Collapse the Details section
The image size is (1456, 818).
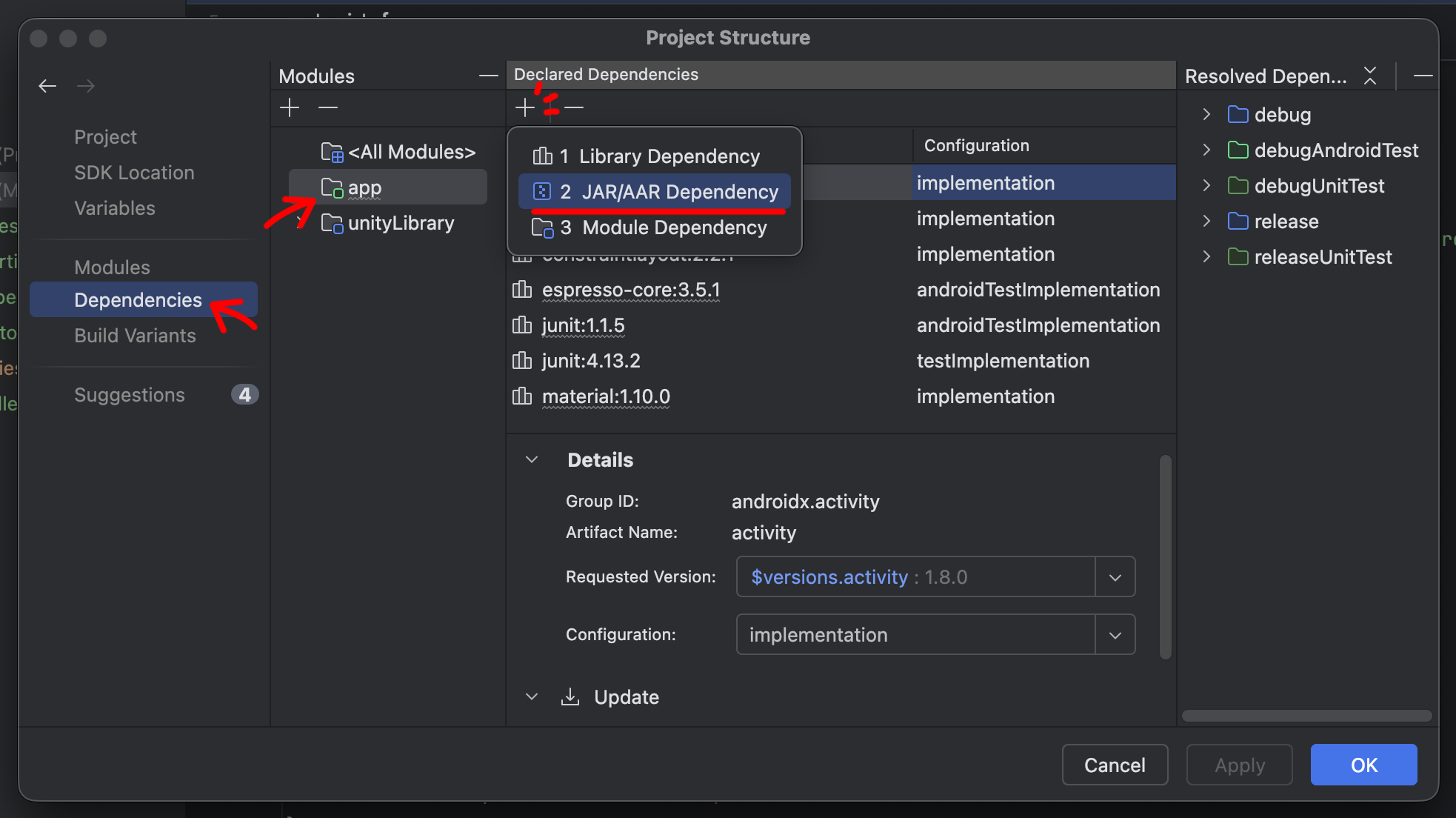pos(532,459)
